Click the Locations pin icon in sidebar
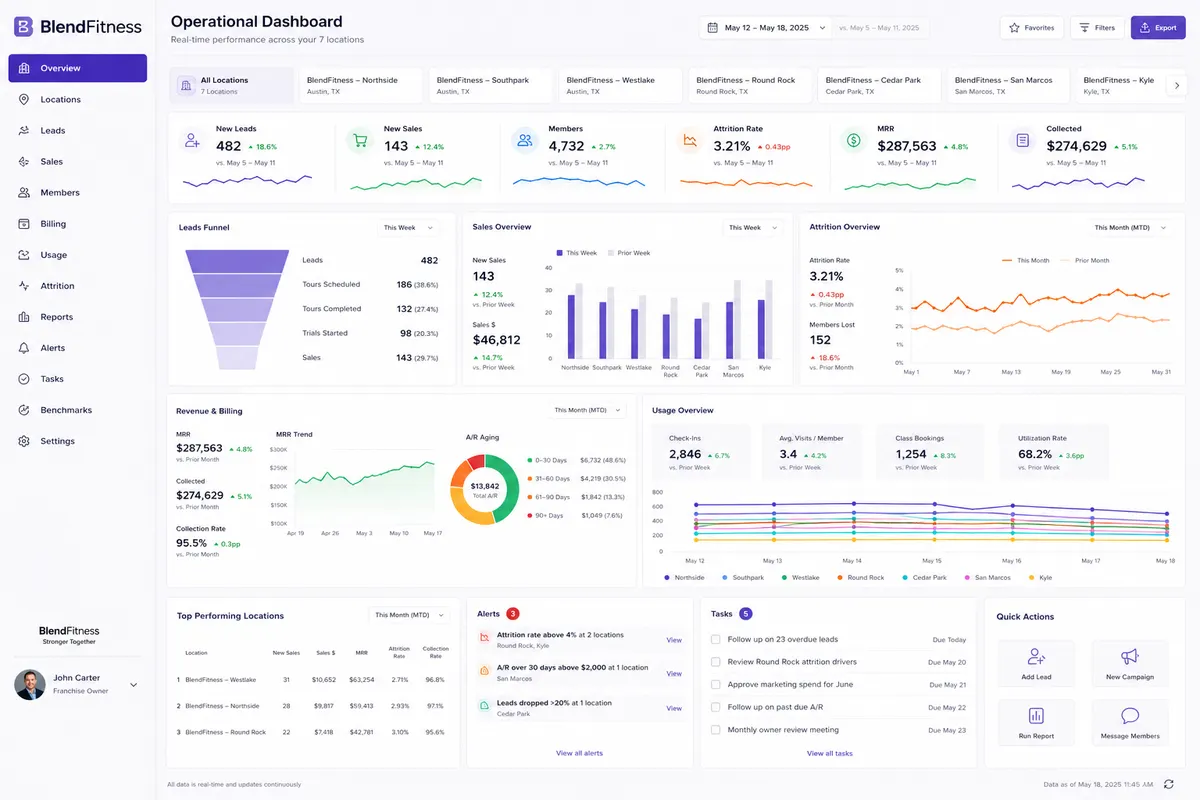Screen dimensions: 1200x800 [x=24, y=99]
